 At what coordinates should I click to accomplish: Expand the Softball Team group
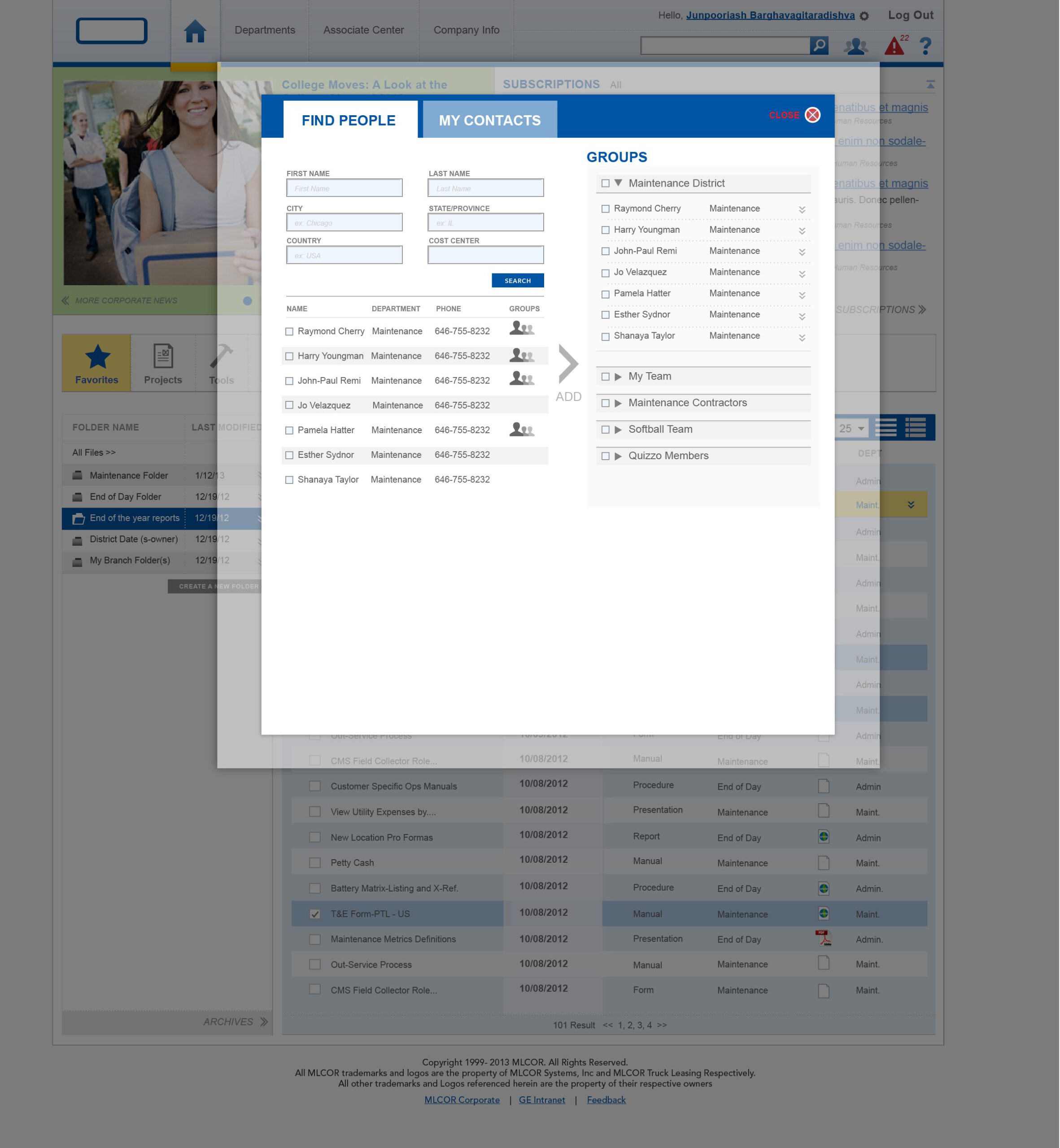pos(618,430)
